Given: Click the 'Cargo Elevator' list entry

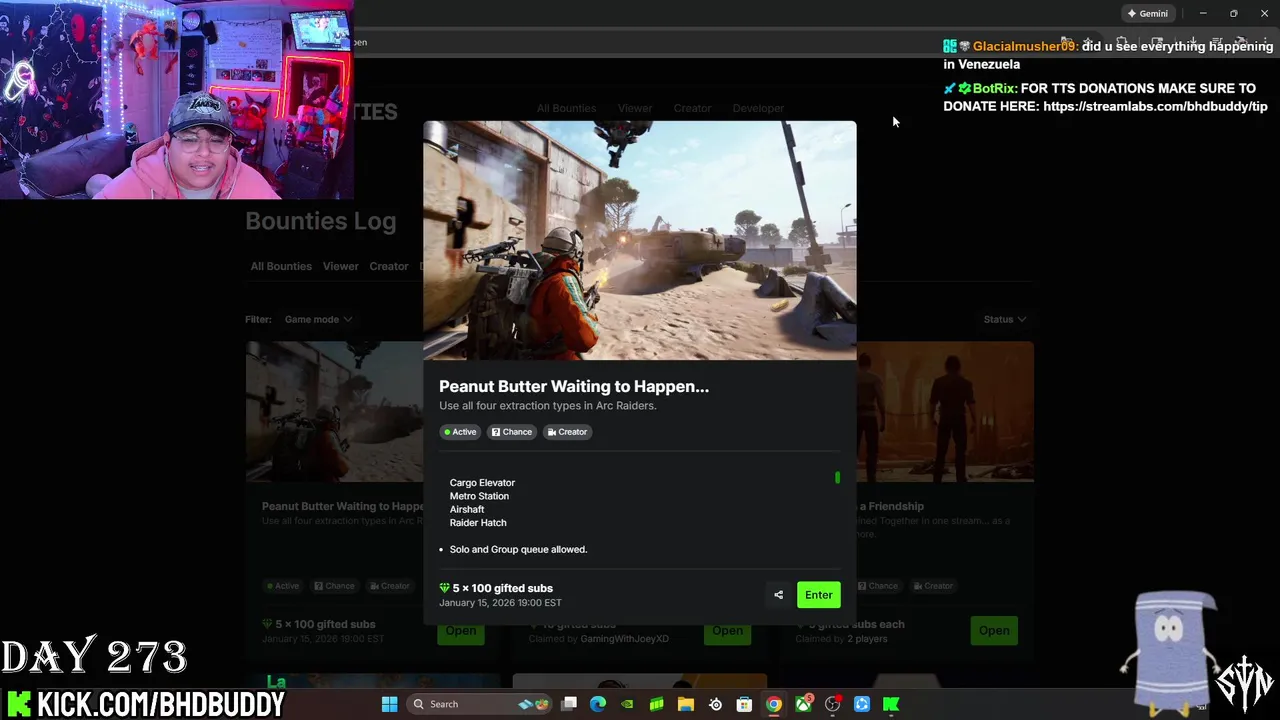Looking at the screenshot, I should (482, 483).
